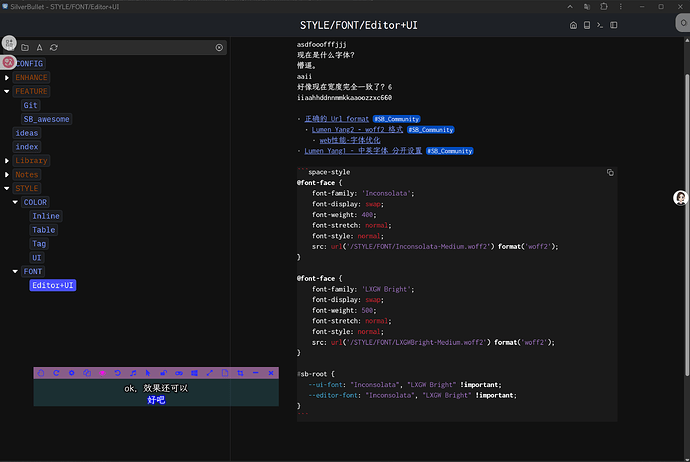Open the command palette terminal icon
This screenshot has height=462, width=690.
pos(599,25)
